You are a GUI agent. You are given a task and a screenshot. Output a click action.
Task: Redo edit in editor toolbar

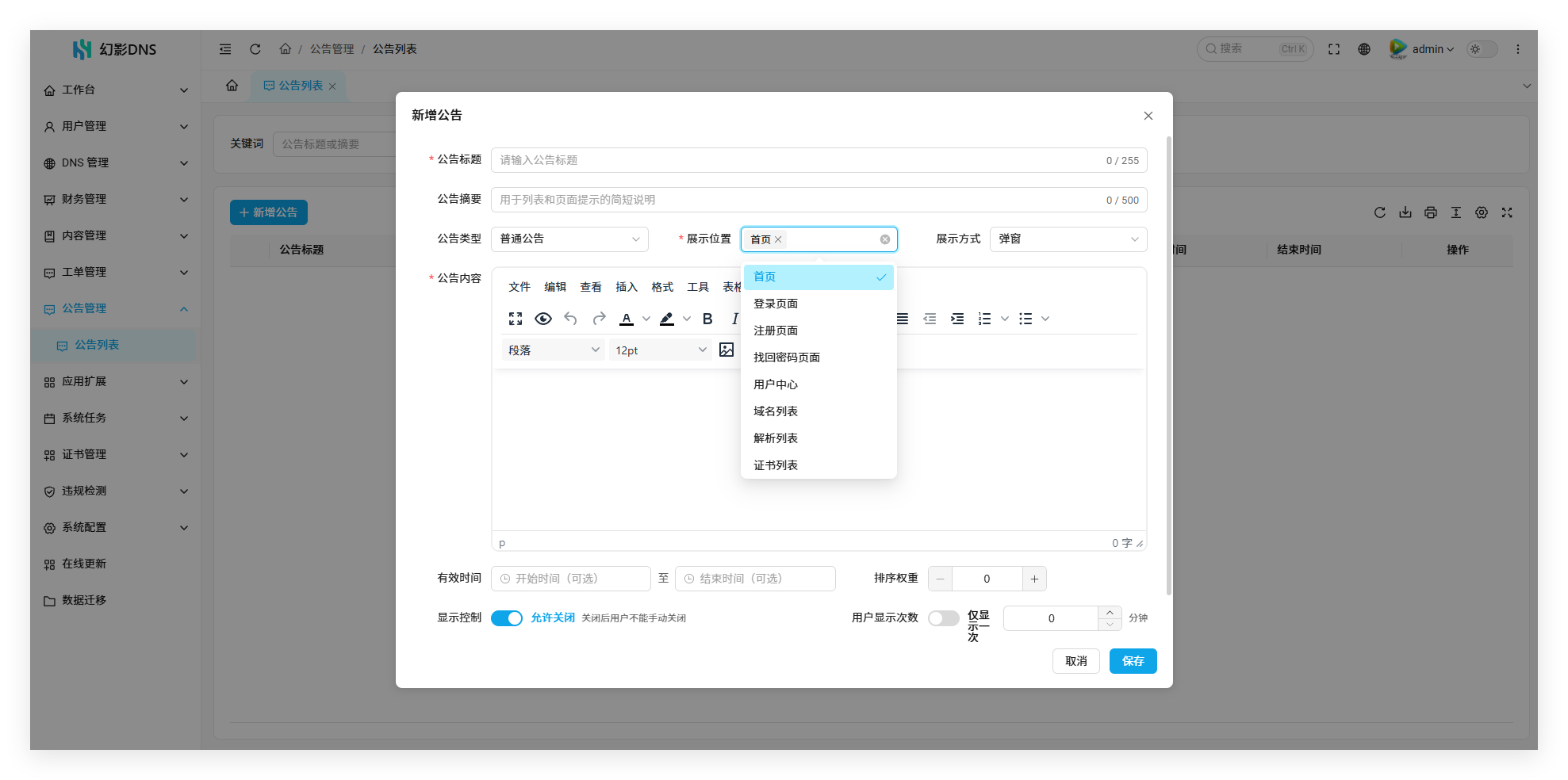599,319
